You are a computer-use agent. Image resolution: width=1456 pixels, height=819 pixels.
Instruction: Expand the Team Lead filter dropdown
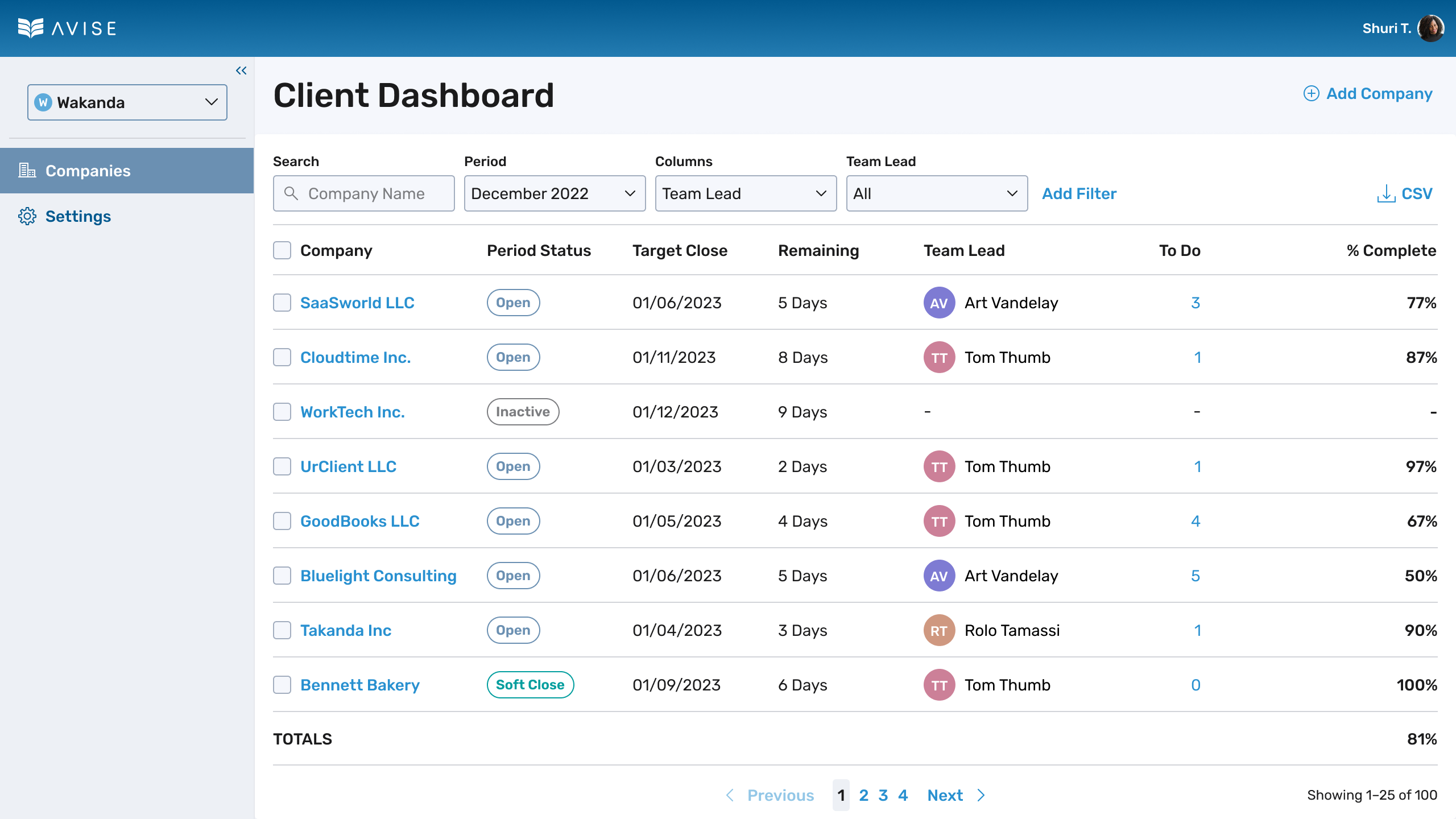click(x=936, y=193)
